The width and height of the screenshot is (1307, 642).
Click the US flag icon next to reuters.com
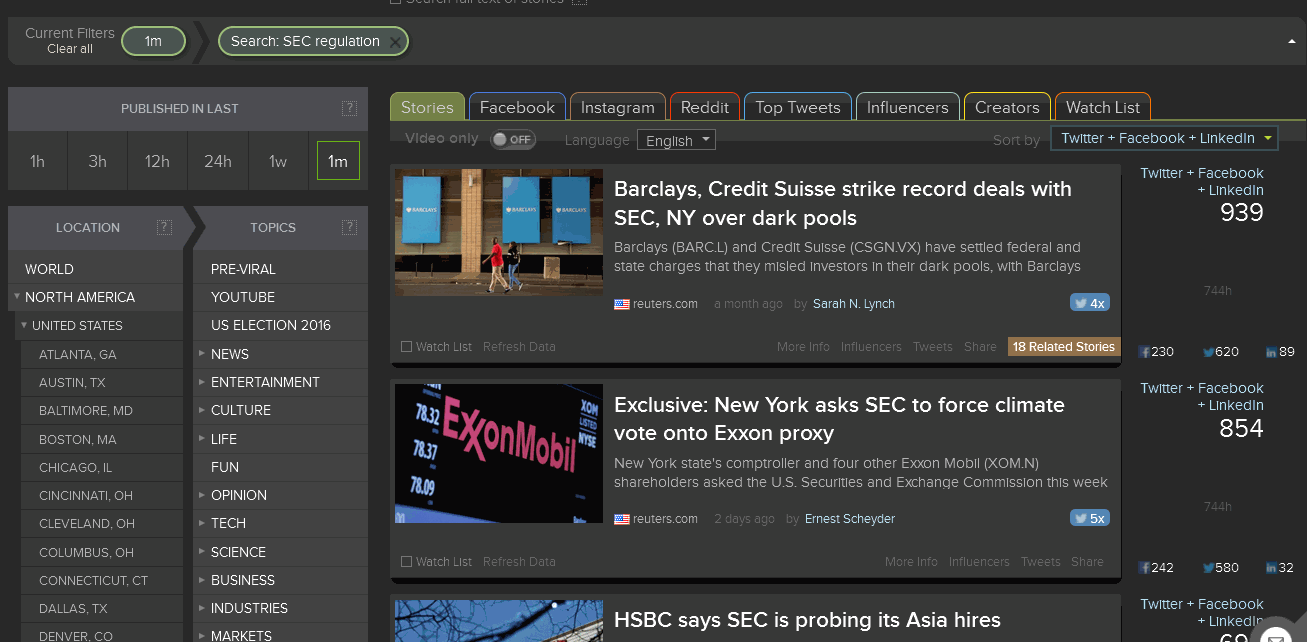tap(621, 303)
